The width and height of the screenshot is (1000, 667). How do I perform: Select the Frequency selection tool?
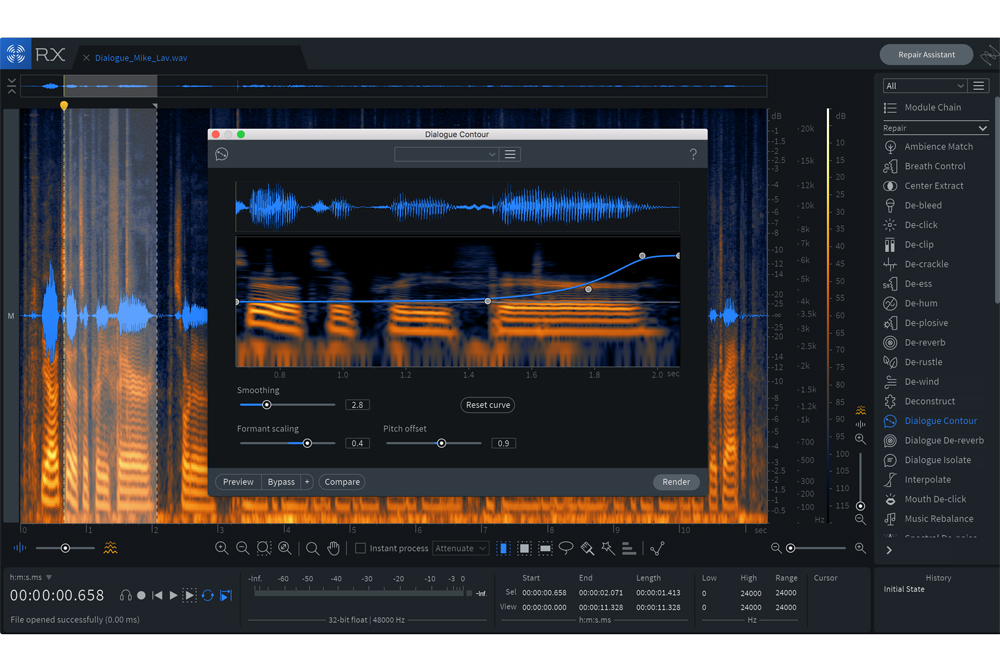click(x=545, y=548)
